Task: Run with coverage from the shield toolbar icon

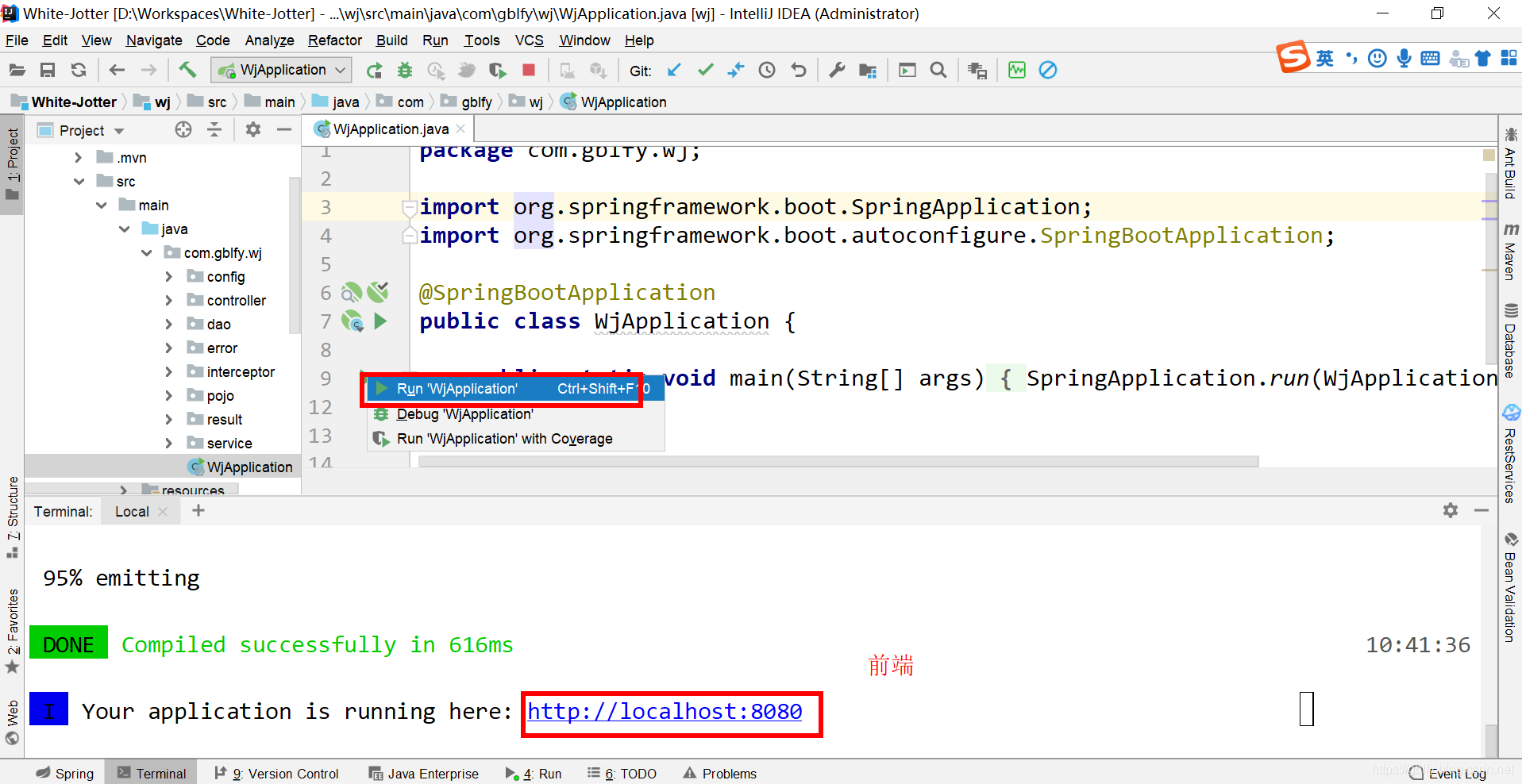Action: point(498,71)
